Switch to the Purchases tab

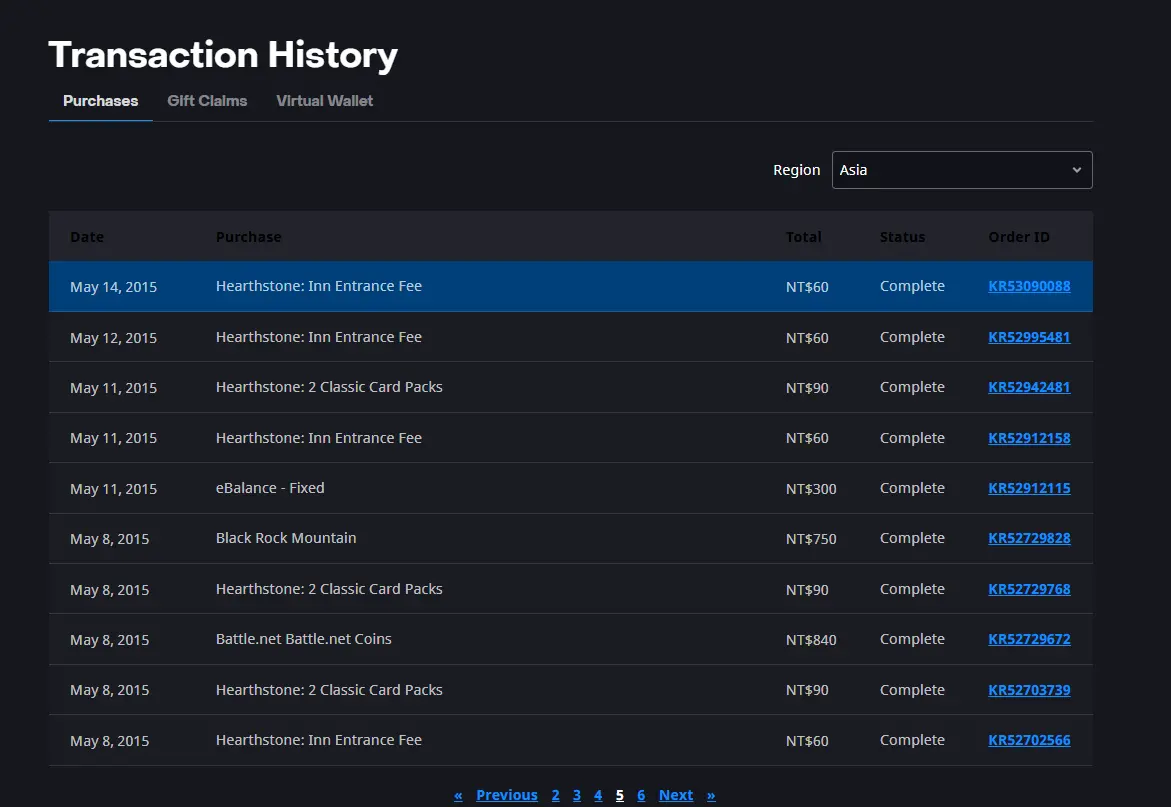coord(101,101)
